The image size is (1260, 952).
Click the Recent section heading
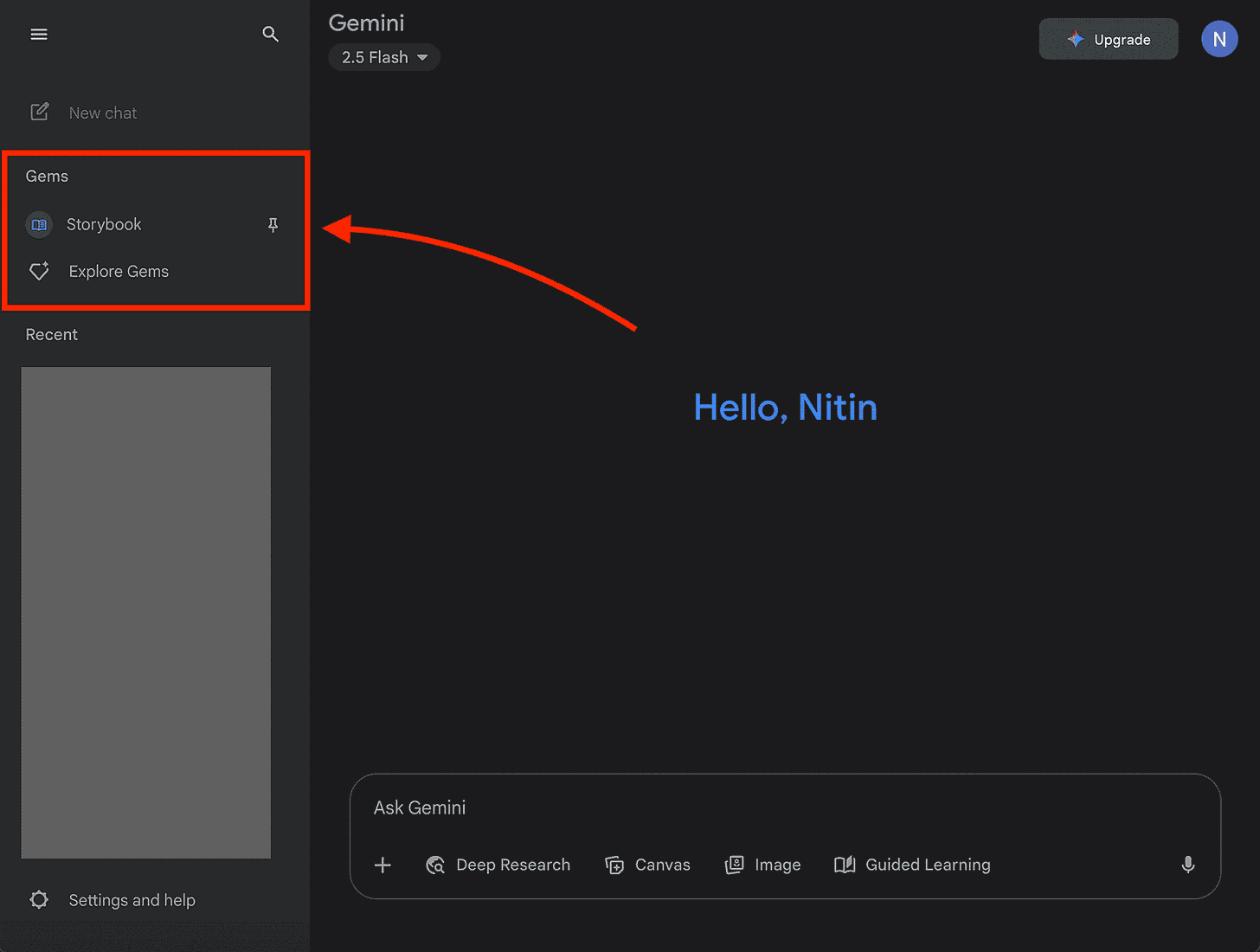point(51,335)
